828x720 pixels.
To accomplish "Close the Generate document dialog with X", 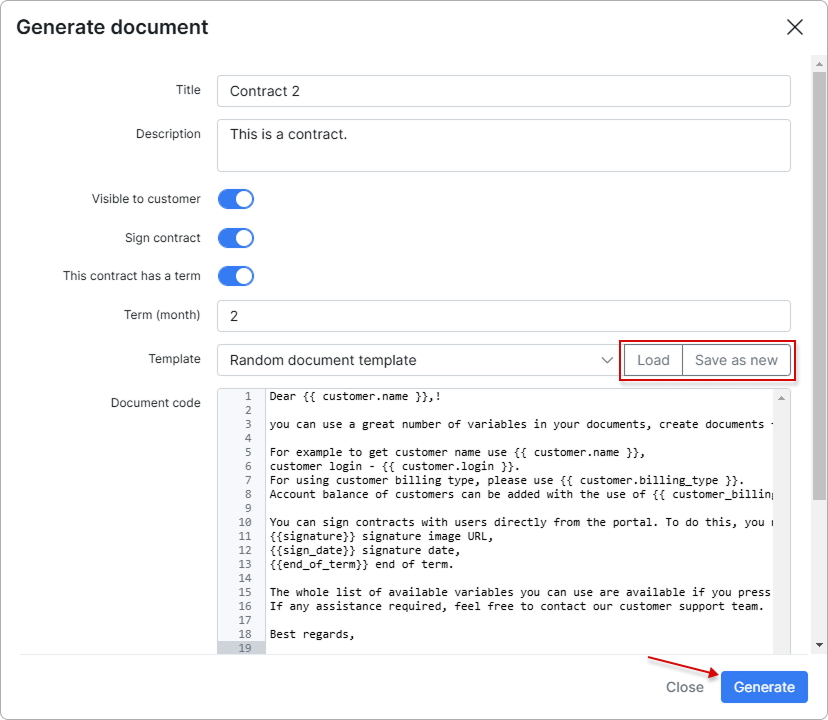I will [x=794, y=27].
